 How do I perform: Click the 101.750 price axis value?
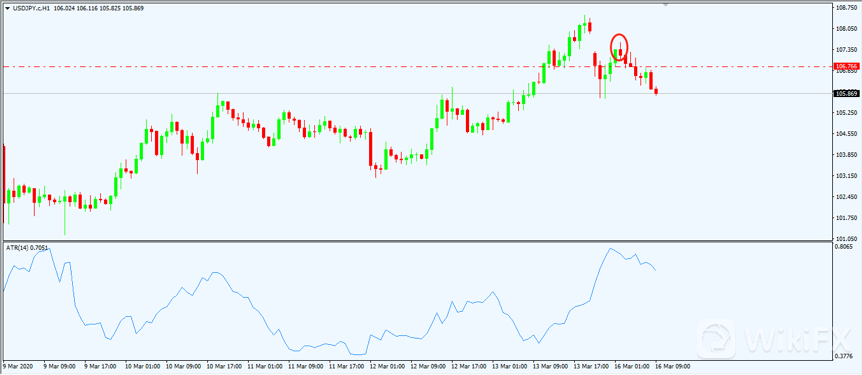pyautogui.click(x=847, y=218)
